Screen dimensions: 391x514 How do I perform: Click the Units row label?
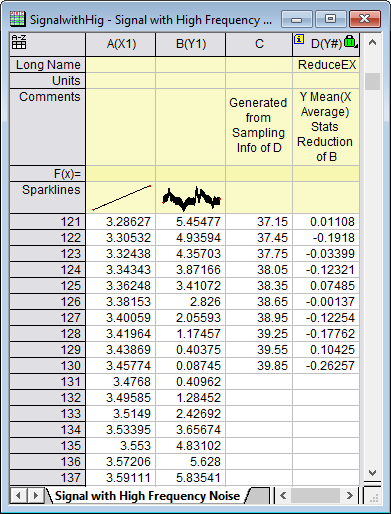coord(48,81)
